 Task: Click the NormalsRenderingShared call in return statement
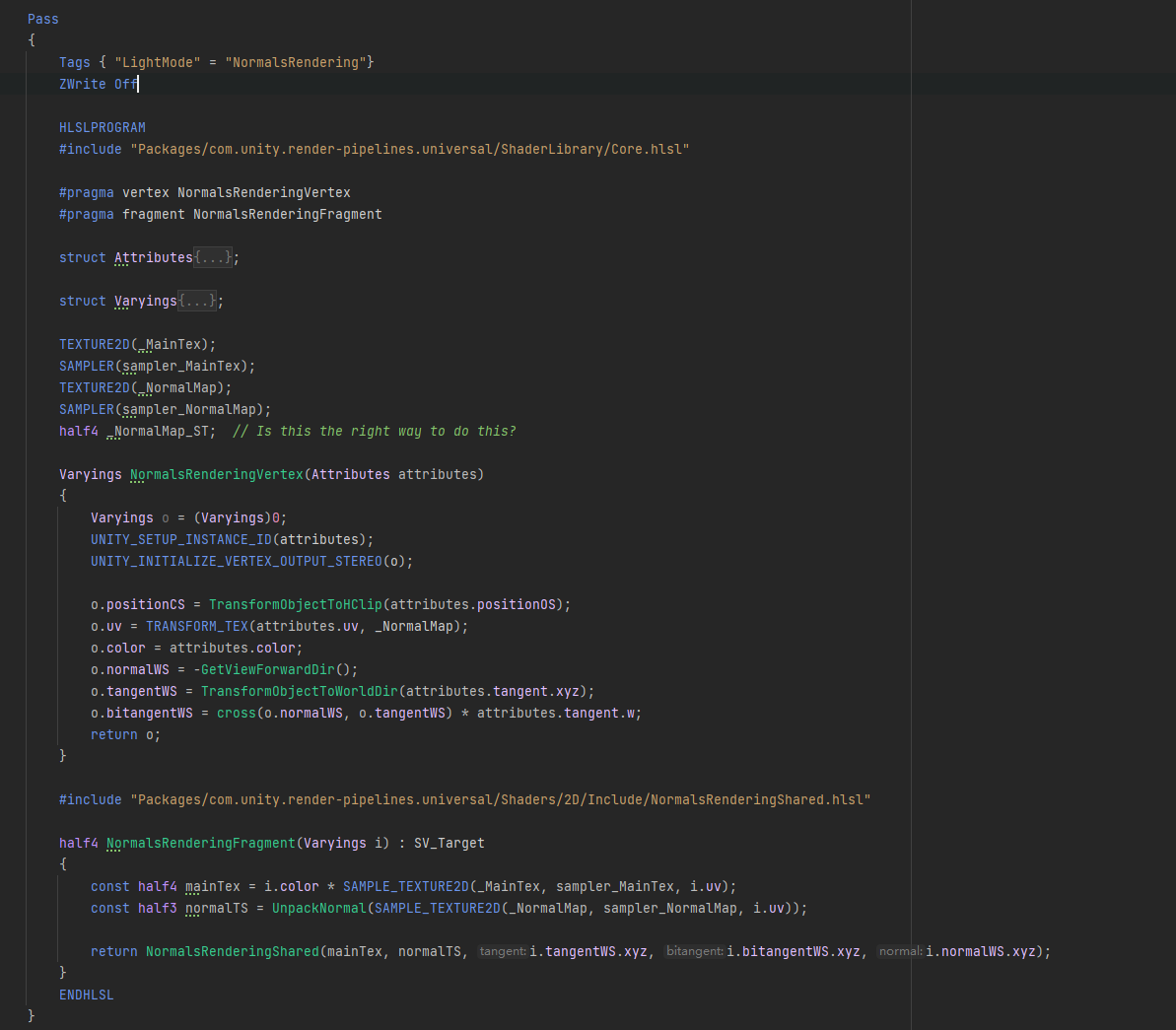pos(233,951)
